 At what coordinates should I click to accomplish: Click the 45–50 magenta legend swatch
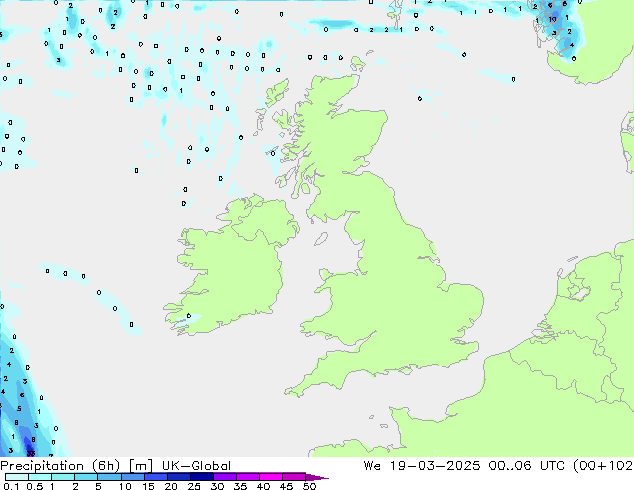pyautogui.click(x=294, y=477)
